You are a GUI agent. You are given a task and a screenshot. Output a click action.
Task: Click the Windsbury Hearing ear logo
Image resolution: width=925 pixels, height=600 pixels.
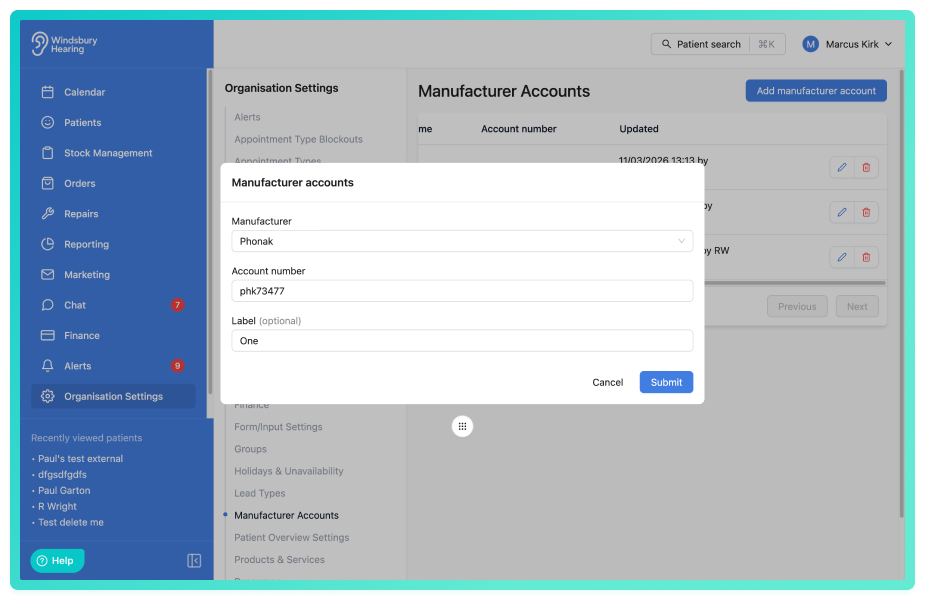tap(40, 44)
